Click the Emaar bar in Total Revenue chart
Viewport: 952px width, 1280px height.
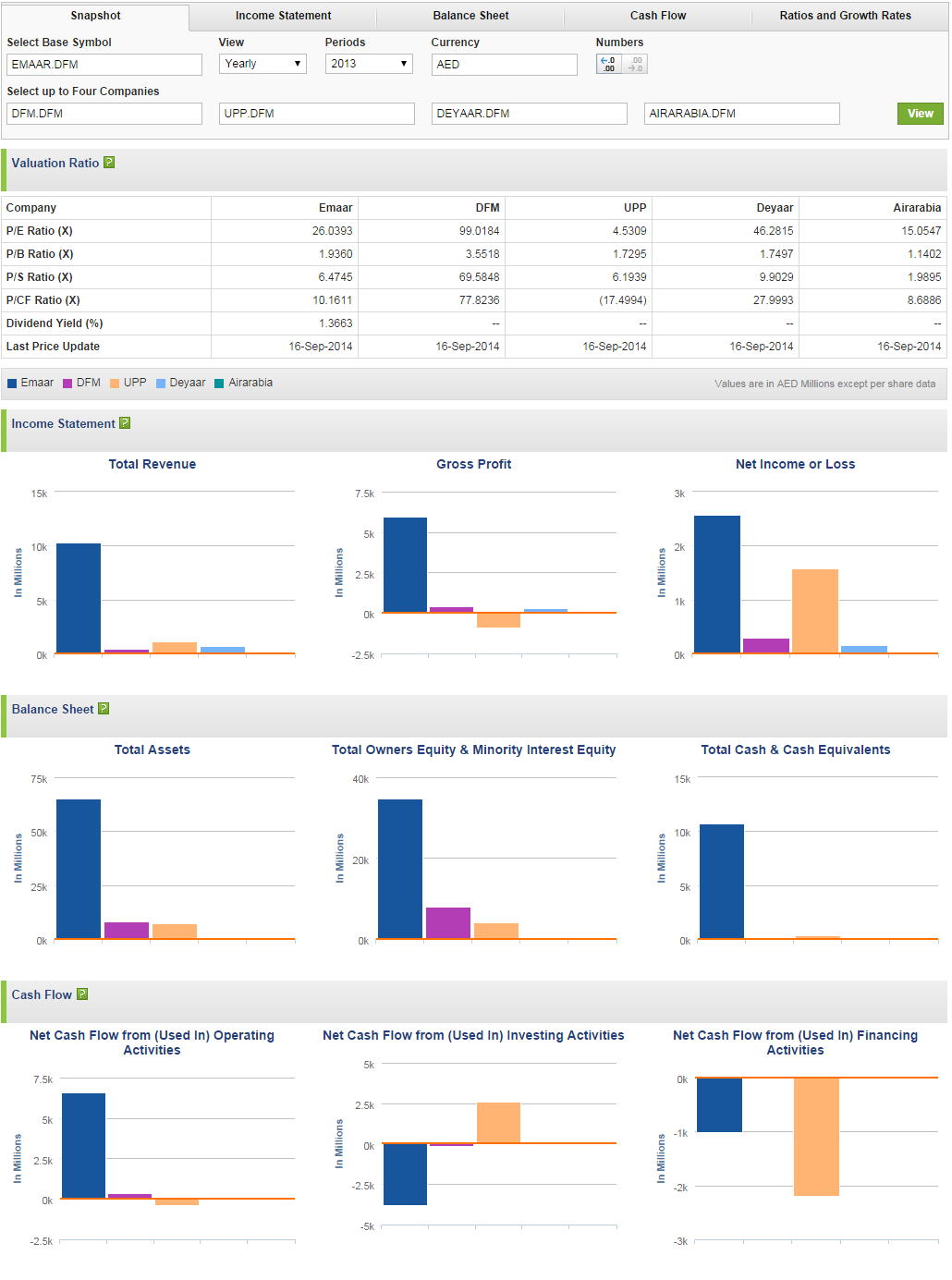[x=79, y=598]
